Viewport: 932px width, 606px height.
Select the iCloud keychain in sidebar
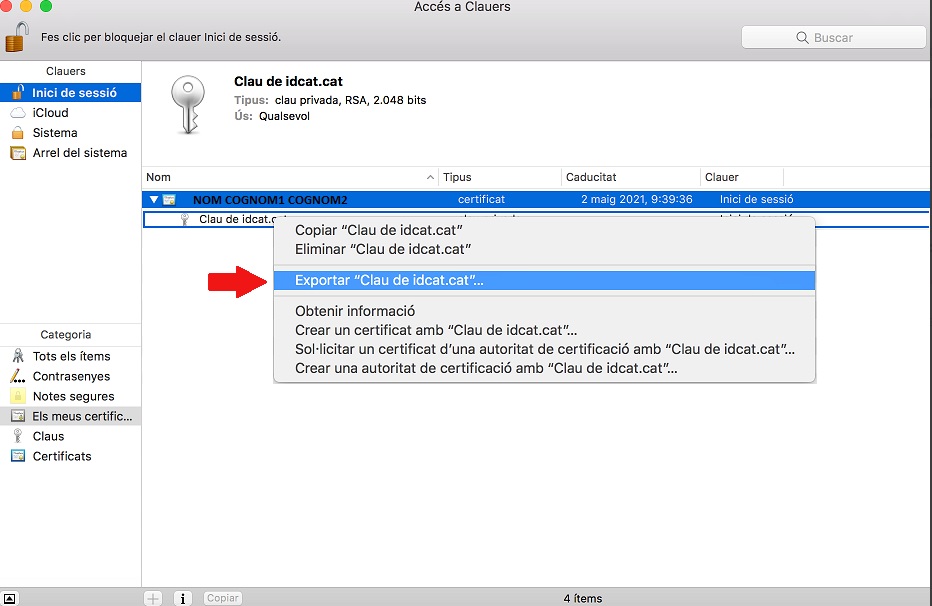tap(50, 113)
